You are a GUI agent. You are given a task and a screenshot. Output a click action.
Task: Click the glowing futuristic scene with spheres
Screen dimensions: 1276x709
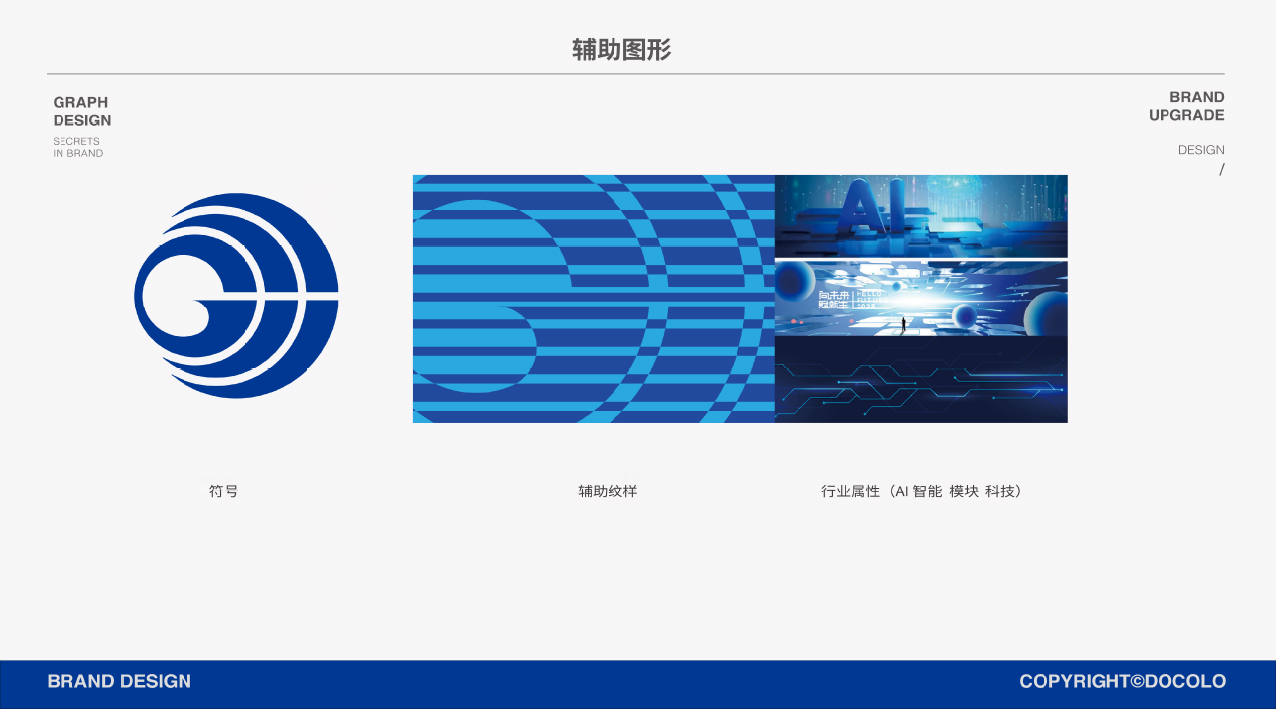click(x=921, y=298)
